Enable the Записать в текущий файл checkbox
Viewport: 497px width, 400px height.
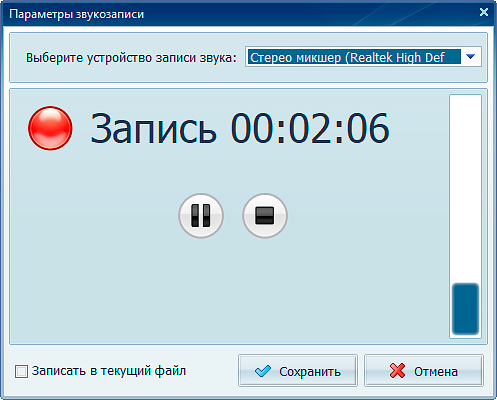tap(21, 371)
